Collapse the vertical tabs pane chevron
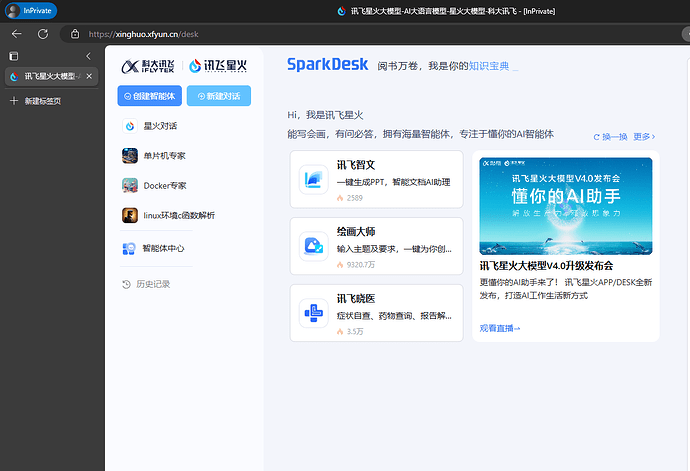The height and width of the screenshot is (471, 690). [x=88, y=56]
